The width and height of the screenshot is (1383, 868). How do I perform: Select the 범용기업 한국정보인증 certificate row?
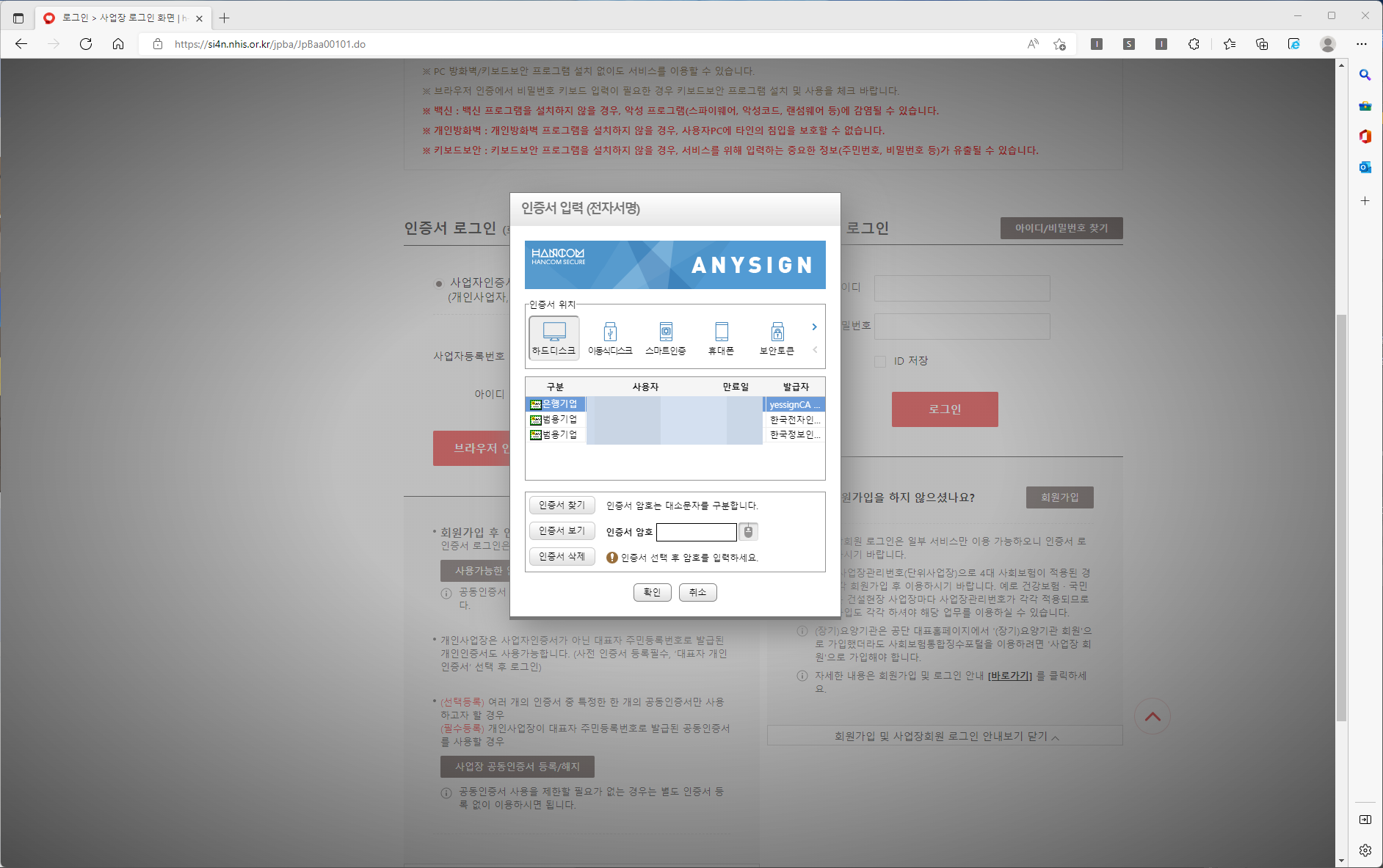[675, 435]
